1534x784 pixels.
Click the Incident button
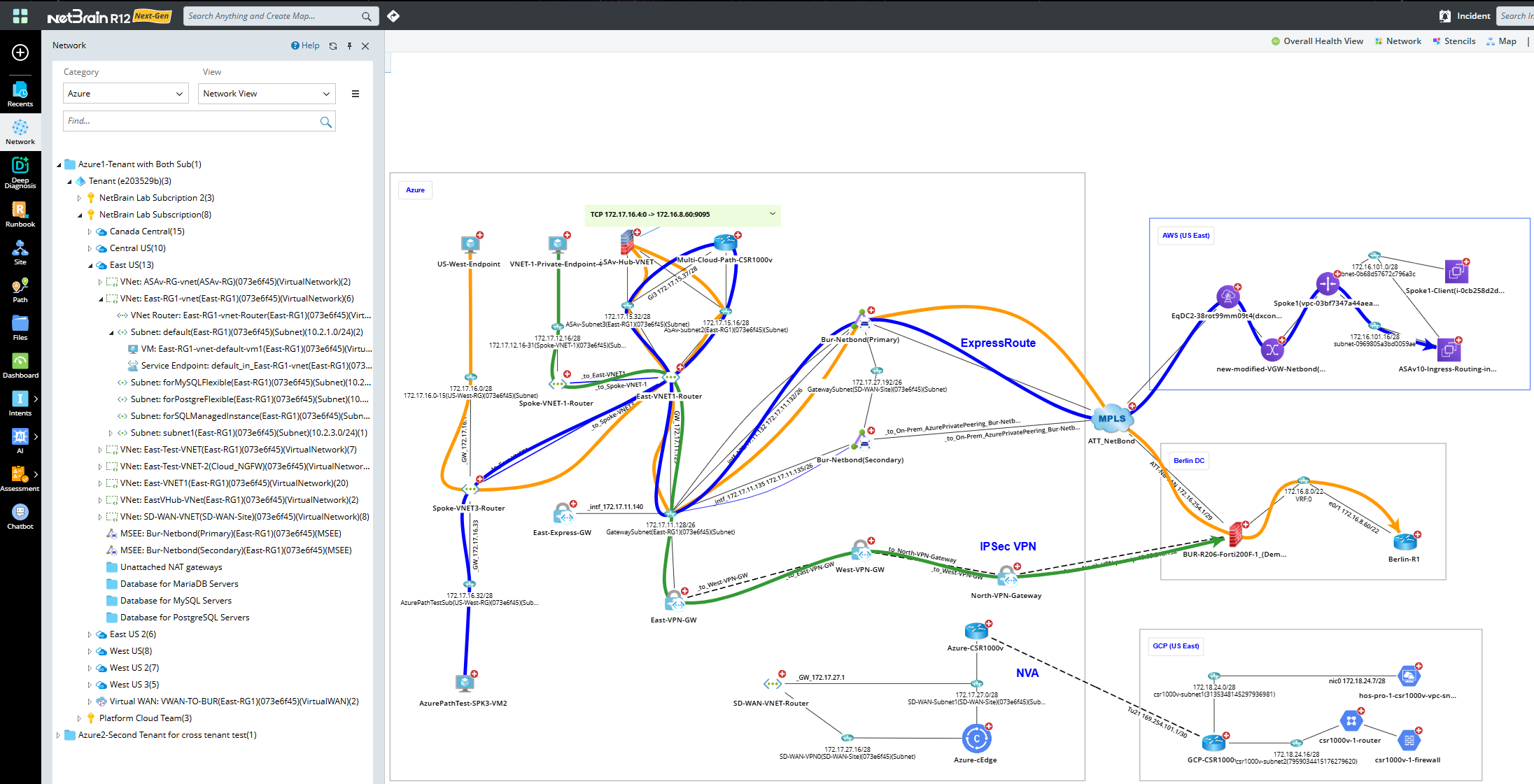[1465, 16]
